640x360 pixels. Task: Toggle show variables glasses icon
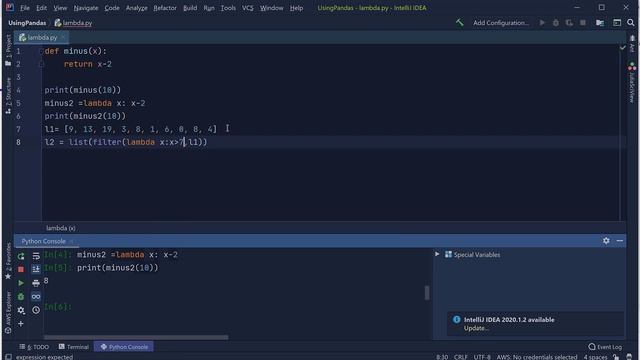pyautogui.click(x=36, y=297)
